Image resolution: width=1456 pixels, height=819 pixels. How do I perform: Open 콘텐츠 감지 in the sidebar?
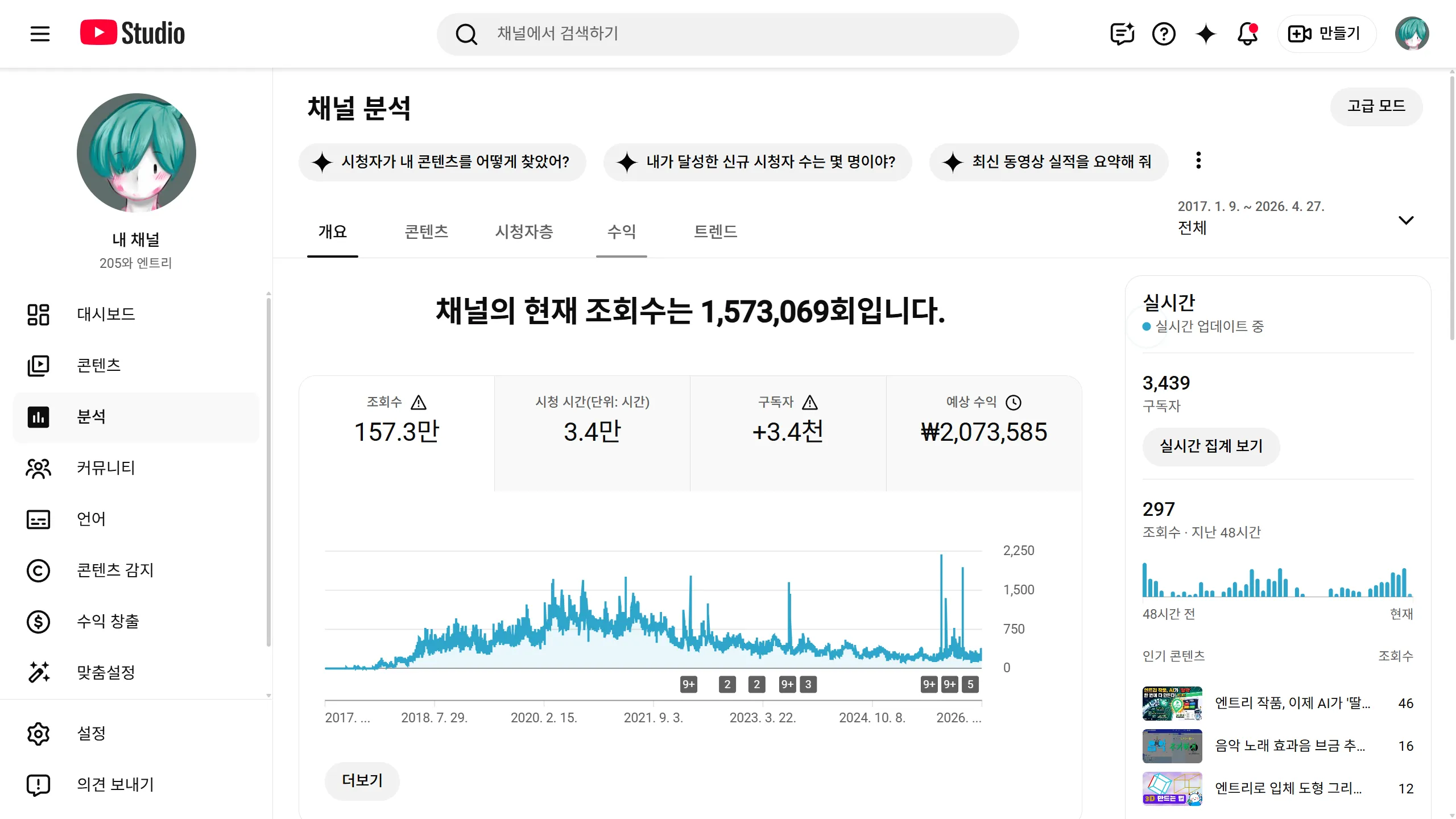(135, 570)
